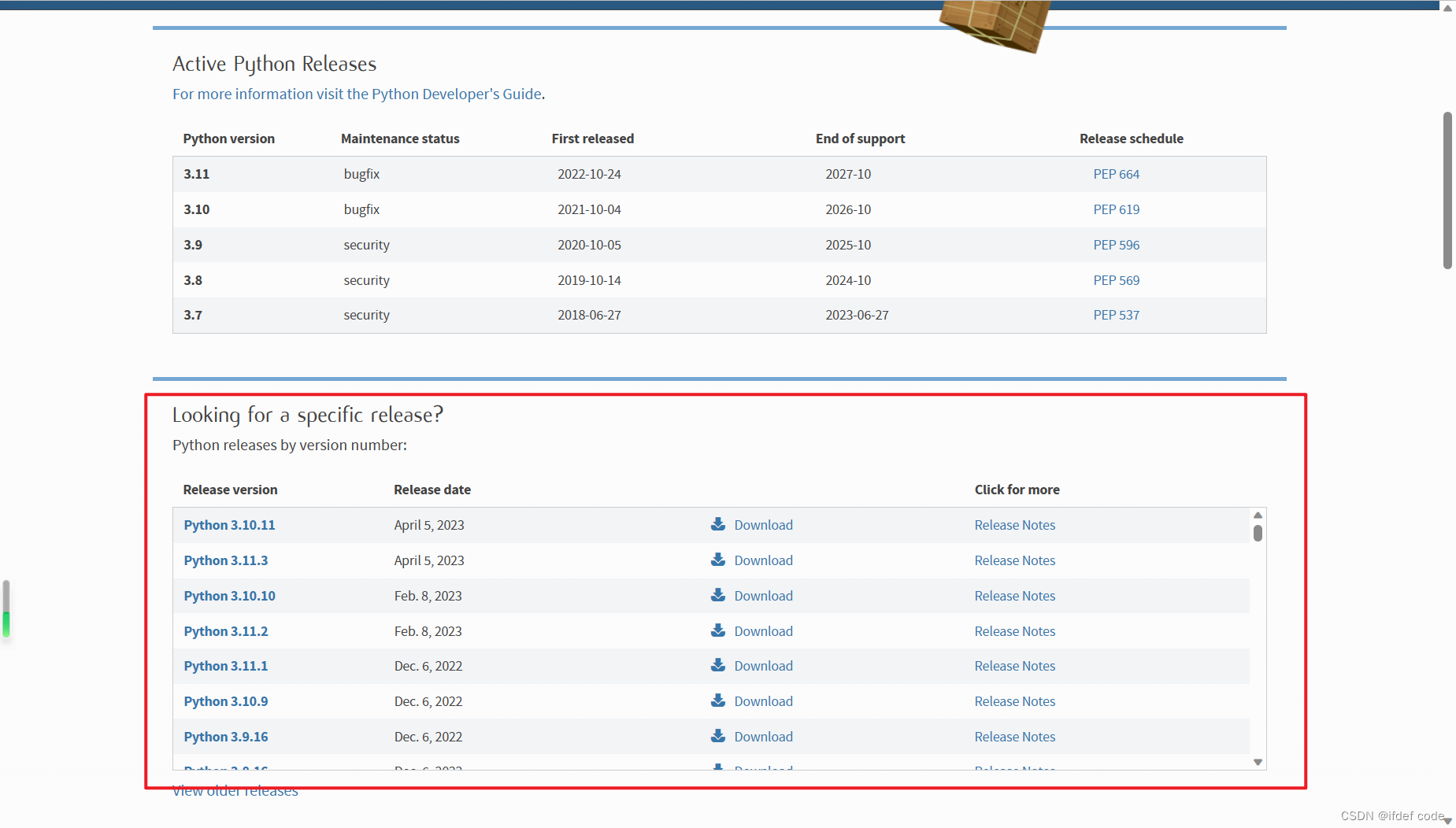Click Download text for Python 3.11.3
The height and width of the screenshot is (828, 1456).
[763, 560]
